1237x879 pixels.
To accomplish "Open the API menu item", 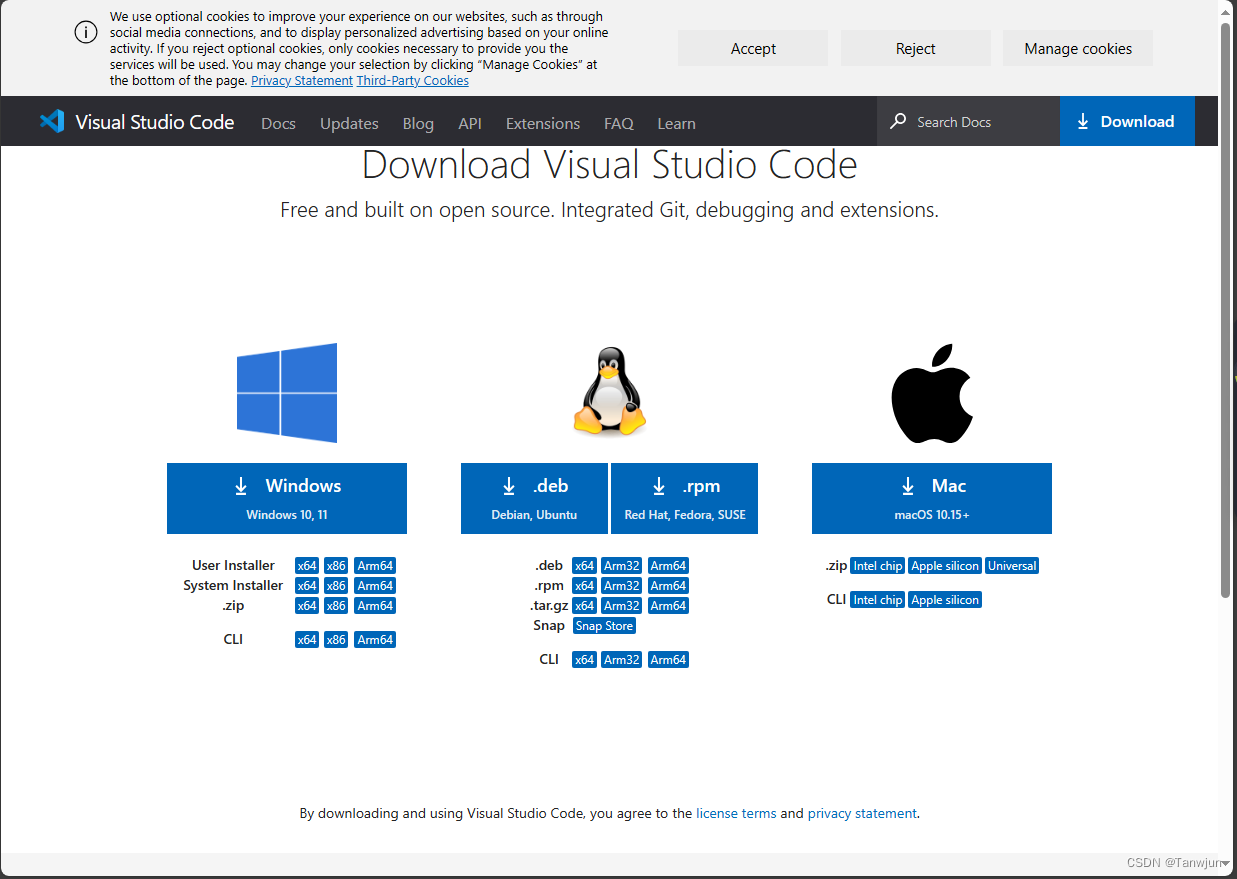I will pos(470,123).
